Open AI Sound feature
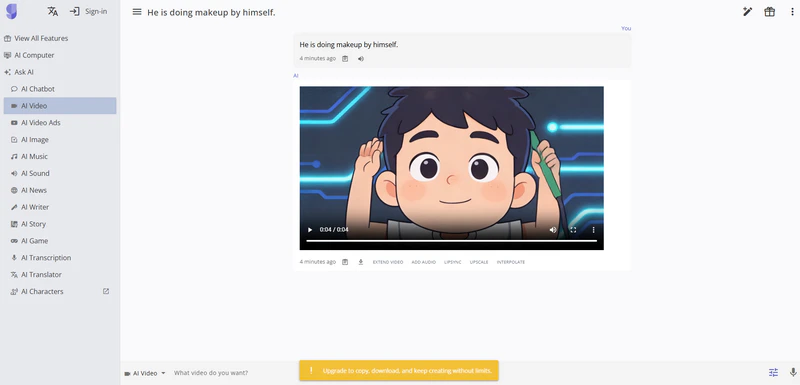 tap(60, 173)
